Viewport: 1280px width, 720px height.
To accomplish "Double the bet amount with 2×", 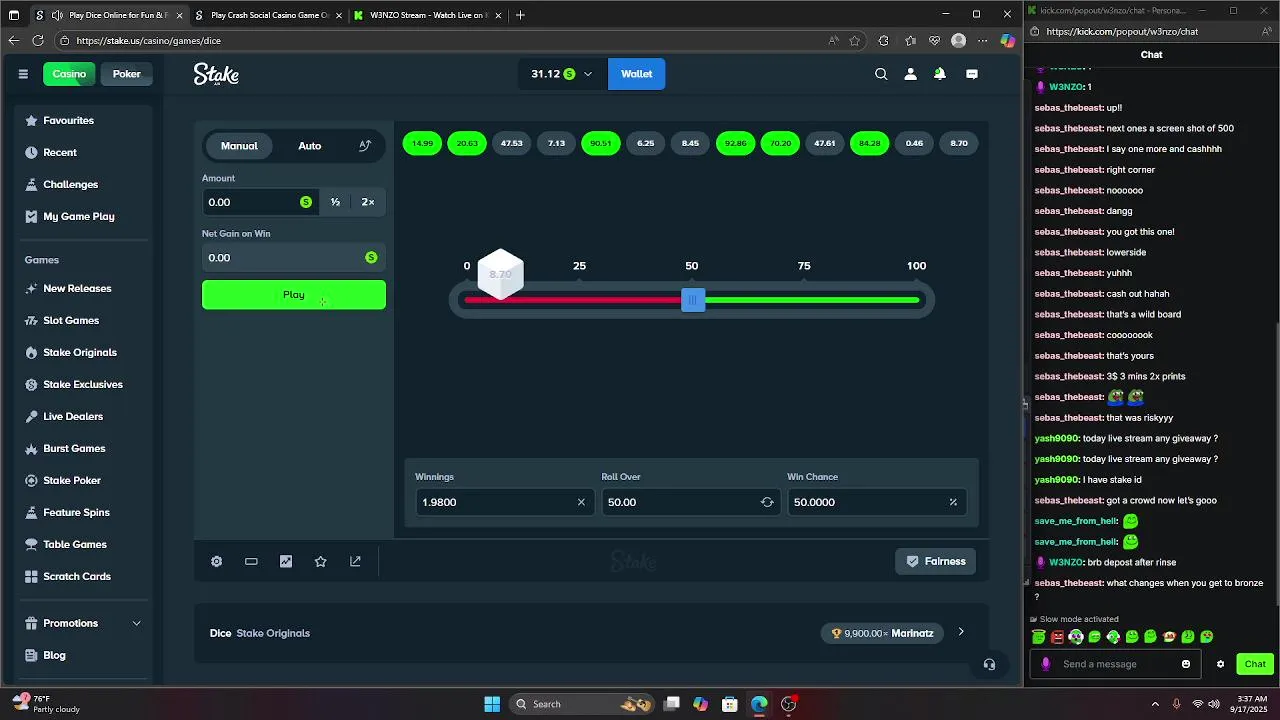I will [368, 202].
